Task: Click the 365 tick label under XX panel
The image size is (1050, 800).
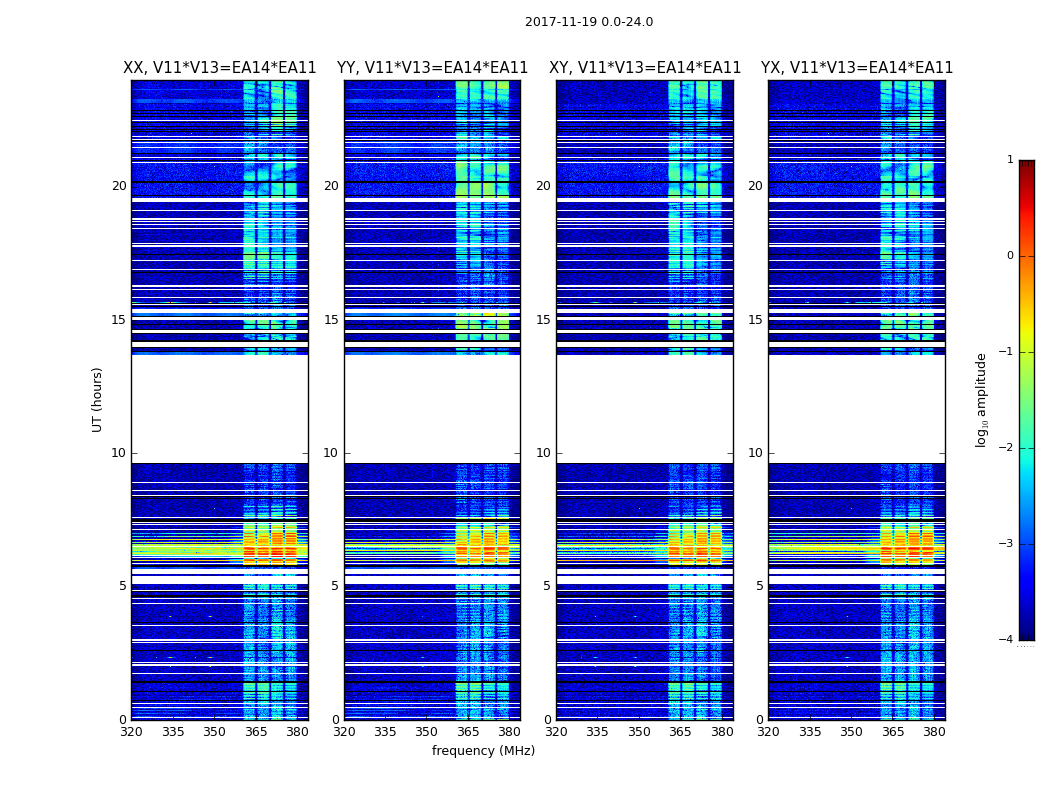Action: [x=256, y=732]
